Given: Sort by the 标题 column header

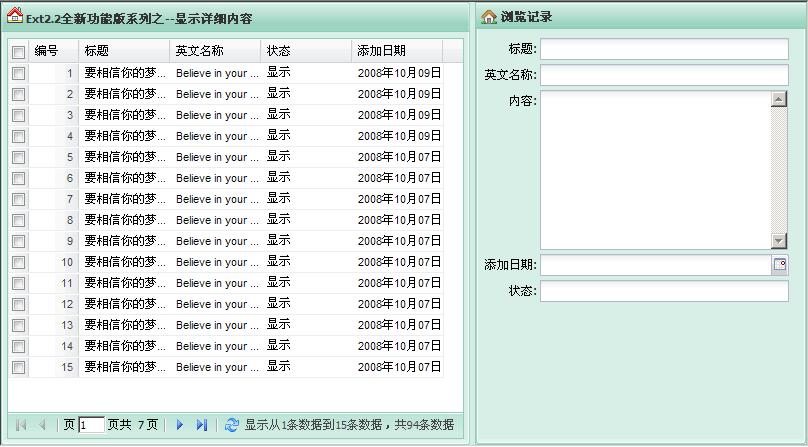Looking at the screenshot, I should (124, 51).
